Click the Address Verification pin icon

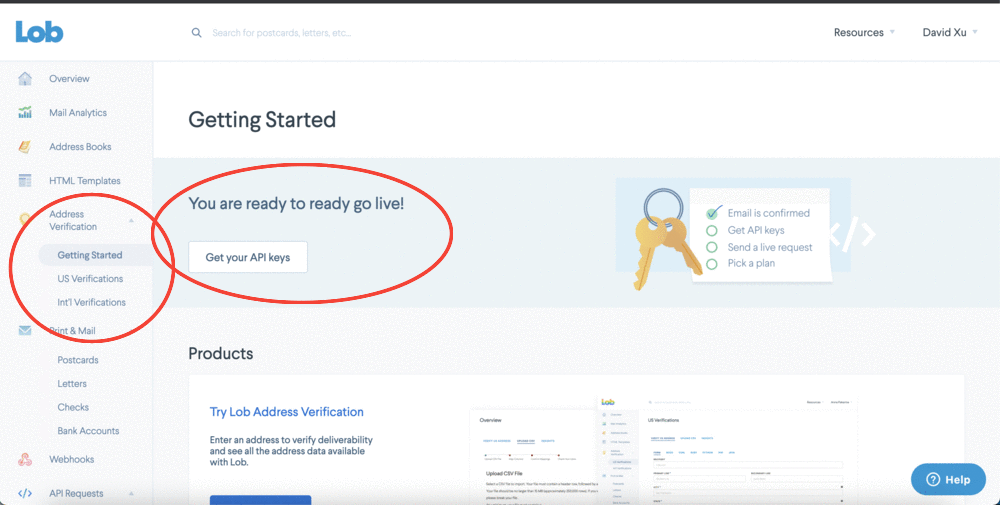(25, 220)
